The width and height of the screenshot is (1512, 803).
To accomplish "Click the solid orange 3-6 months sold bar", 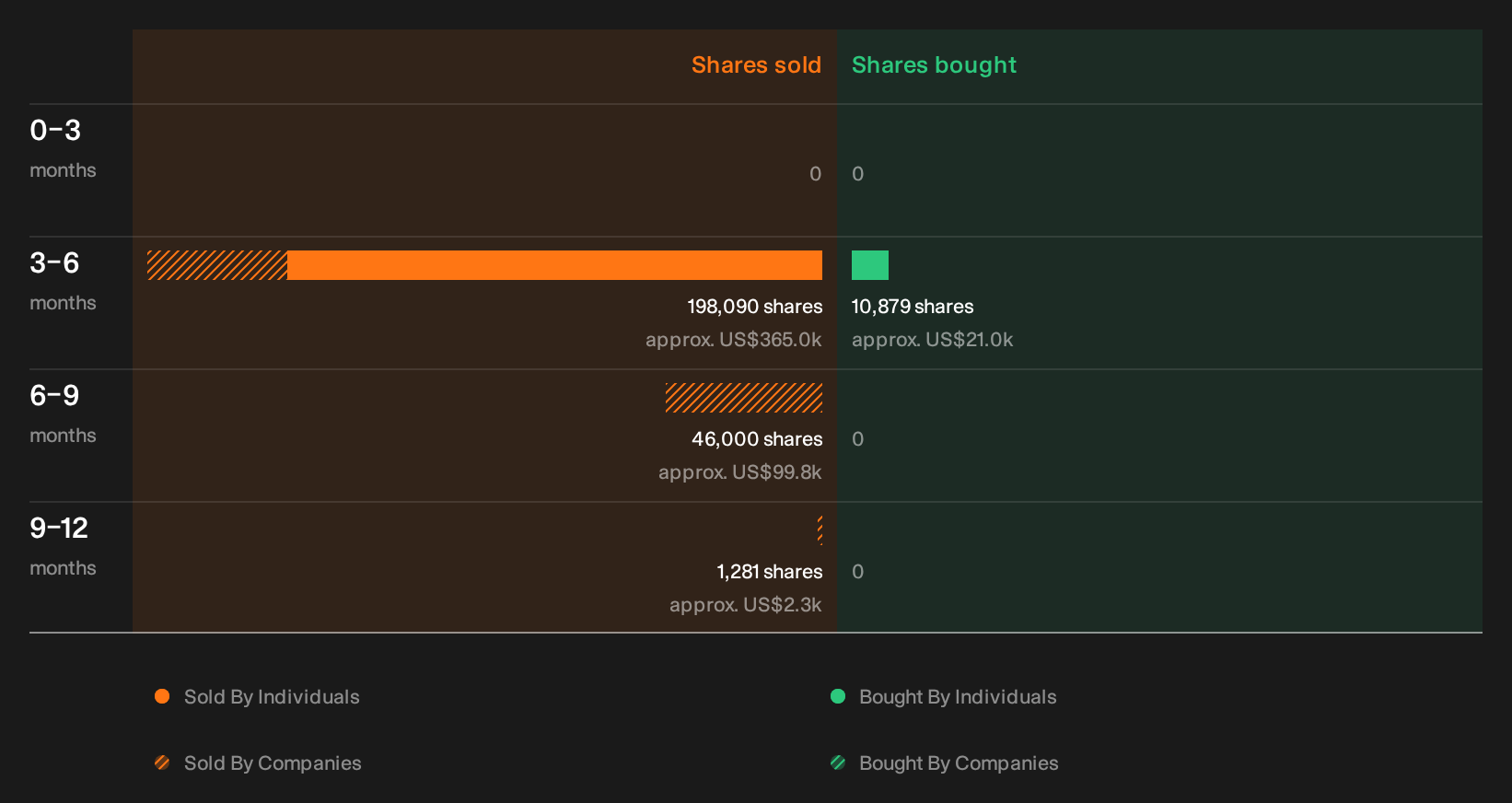I will (554, 265).
